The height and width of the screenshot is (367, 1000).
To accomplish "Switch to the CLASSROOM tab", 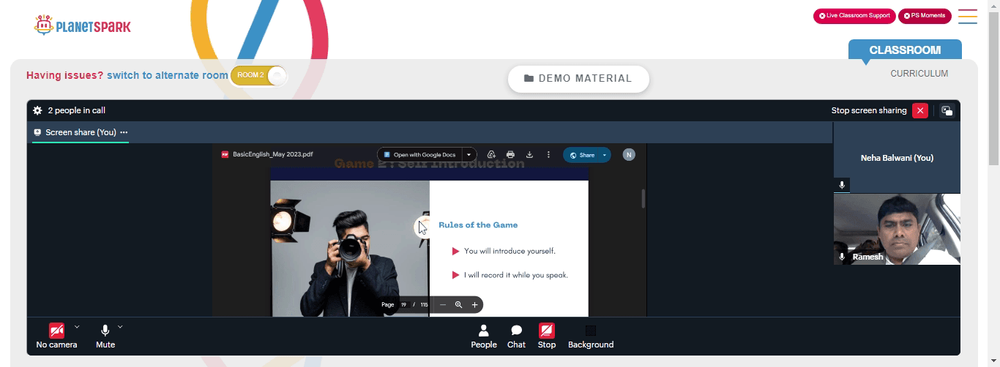I will click(x=904, y=50).
